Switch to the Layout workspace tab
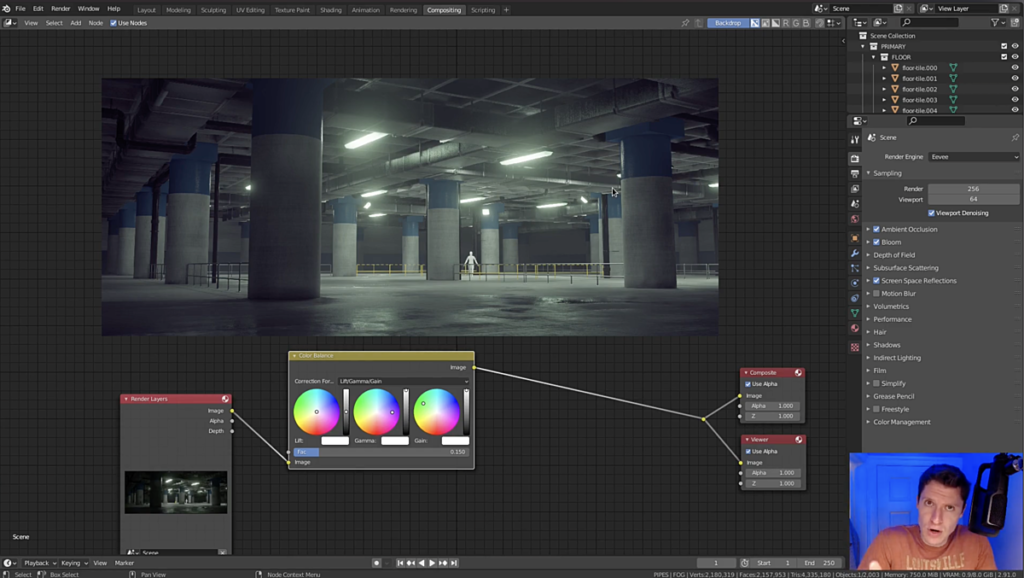 click(x=146, y=10)
